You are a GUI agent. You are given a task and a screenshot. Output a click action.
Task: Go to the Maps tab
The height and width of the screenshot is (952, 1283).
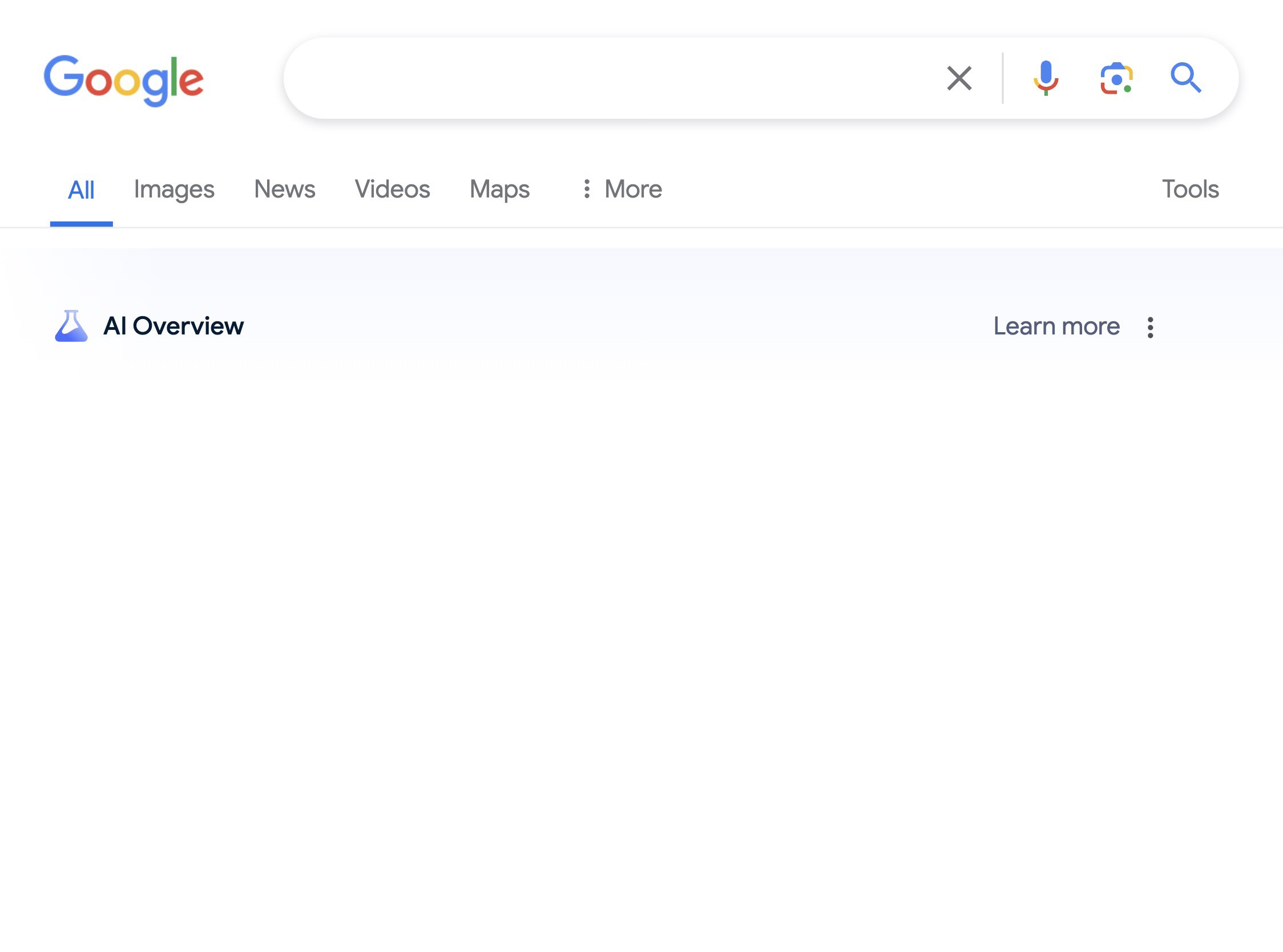[499, 189]
